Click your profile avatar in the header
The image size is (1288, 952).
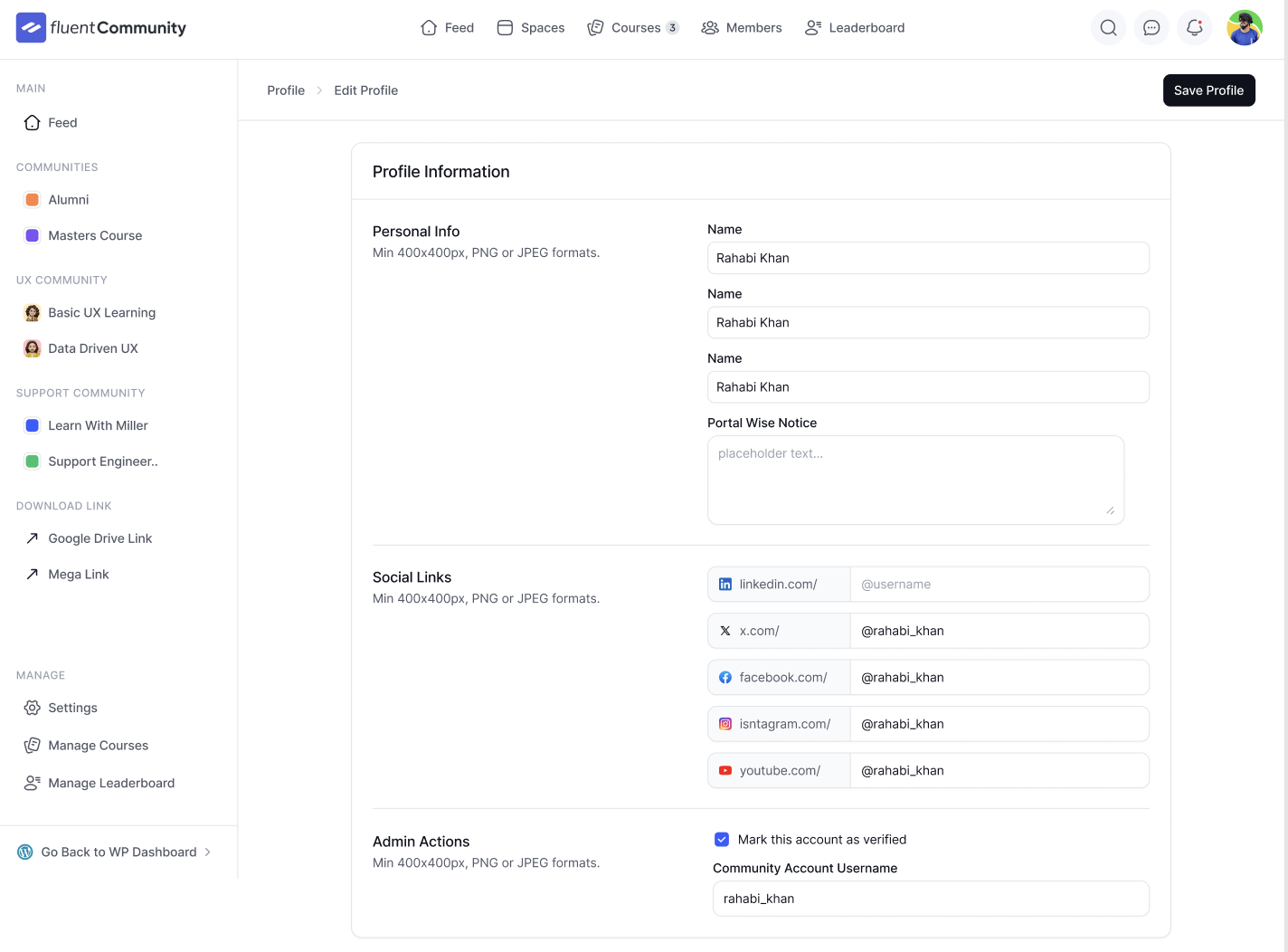point(1245,27)
